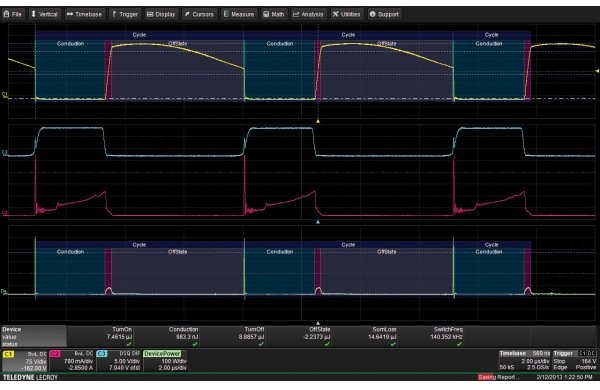Select the SwitchFreq value 140.352 kHz
Screen dimensions: 600x390
[447, 337]
